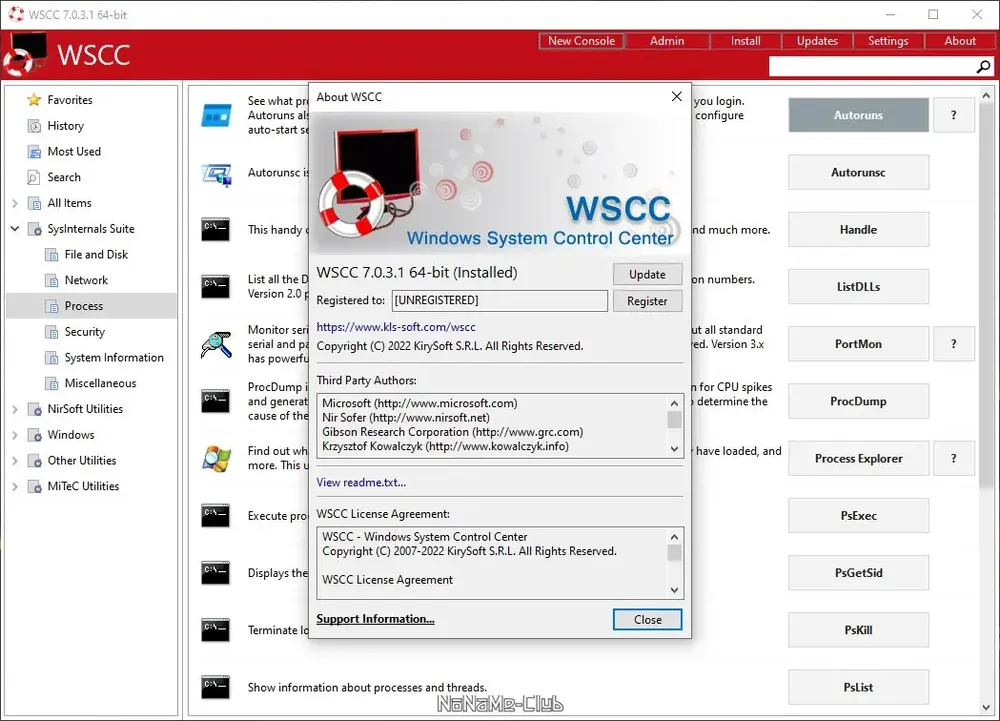Open help for Process Explorer via question mark
1000x721 pixels.
[953, 458]
